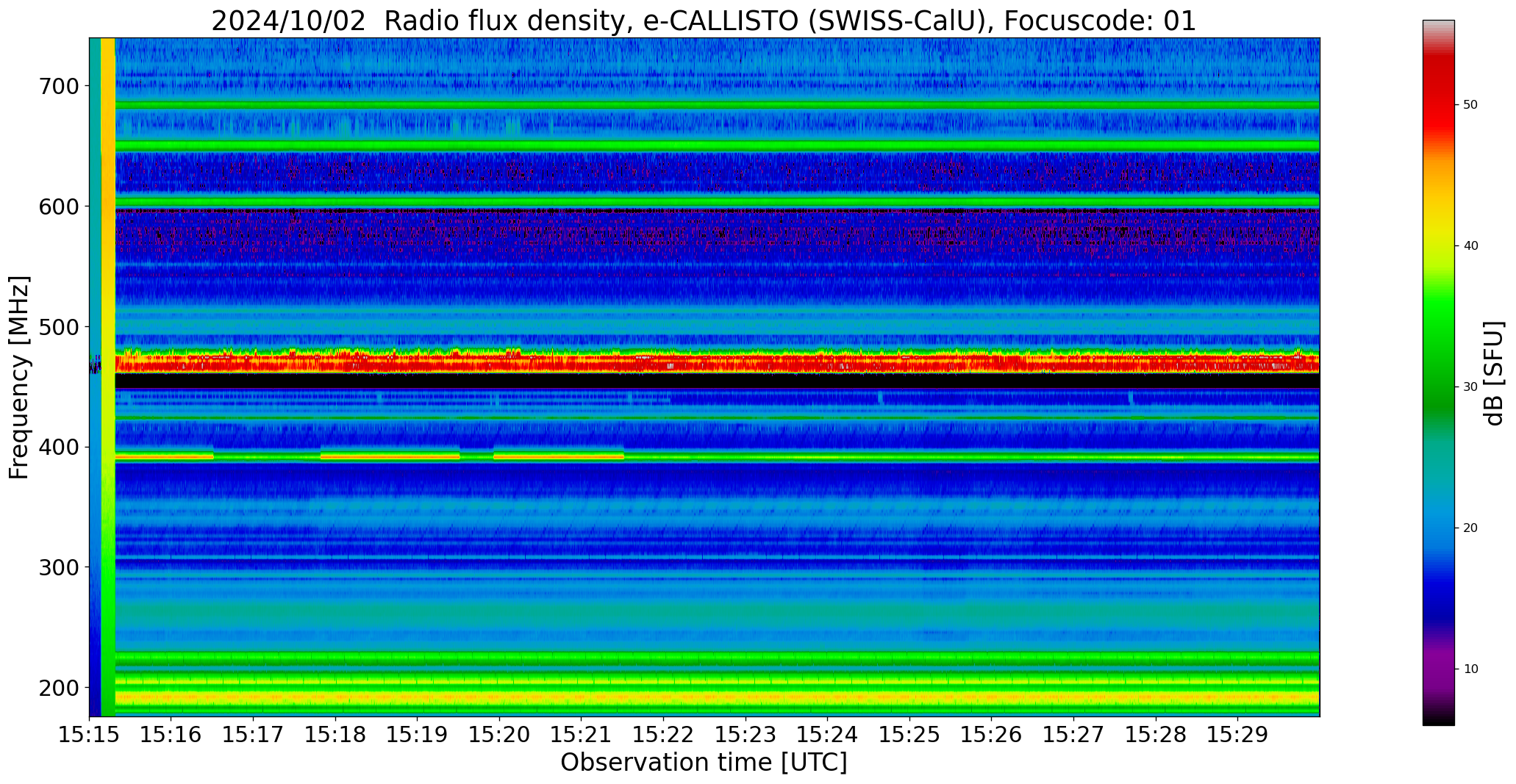Click the 15:20 time tick label
The height and width of the screenshot is (784, 1516).
pos(499,734)
